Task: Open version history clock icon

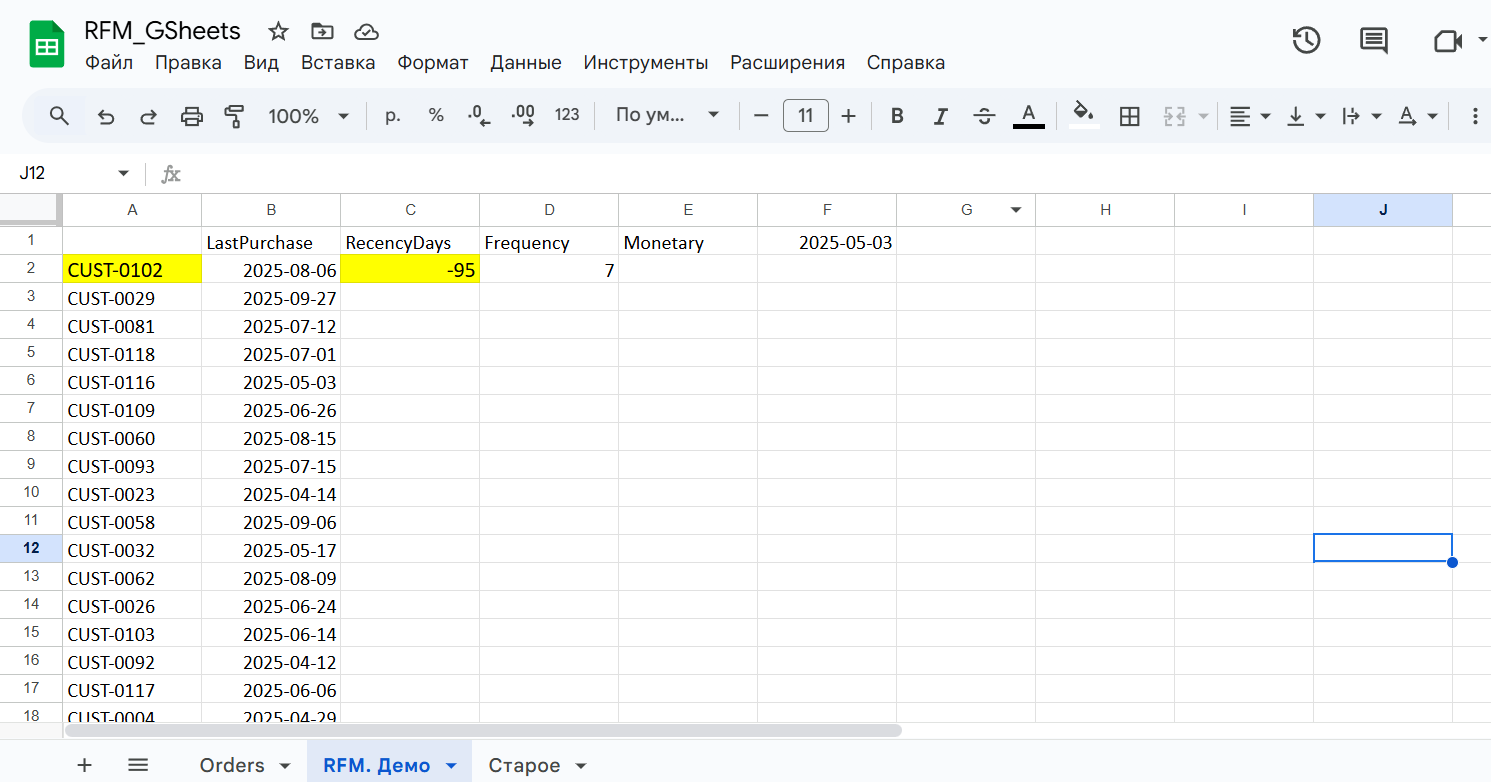Action: coord(1306,40)
